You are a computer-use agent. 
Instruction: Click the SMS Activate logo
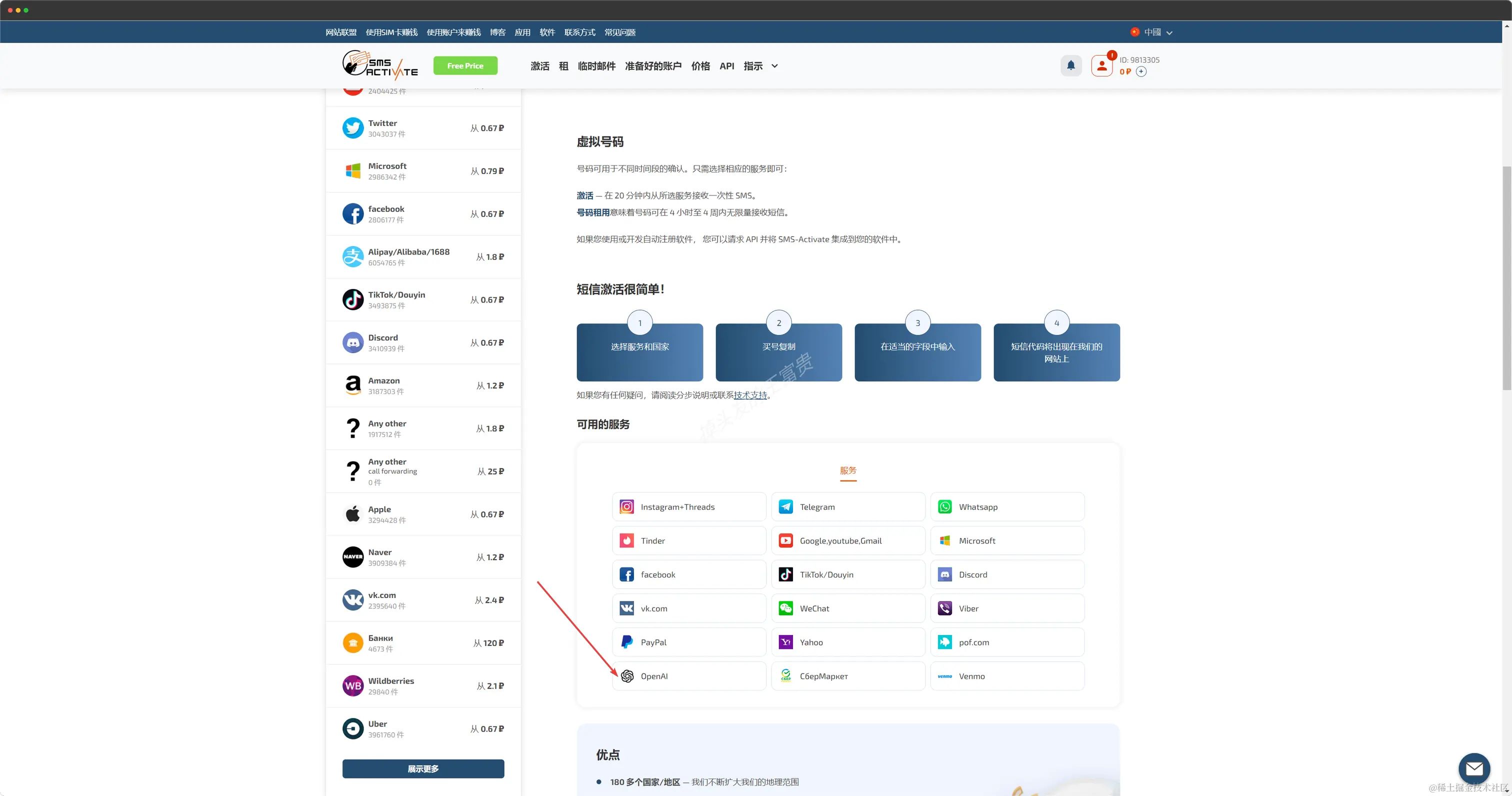[380, 65]
